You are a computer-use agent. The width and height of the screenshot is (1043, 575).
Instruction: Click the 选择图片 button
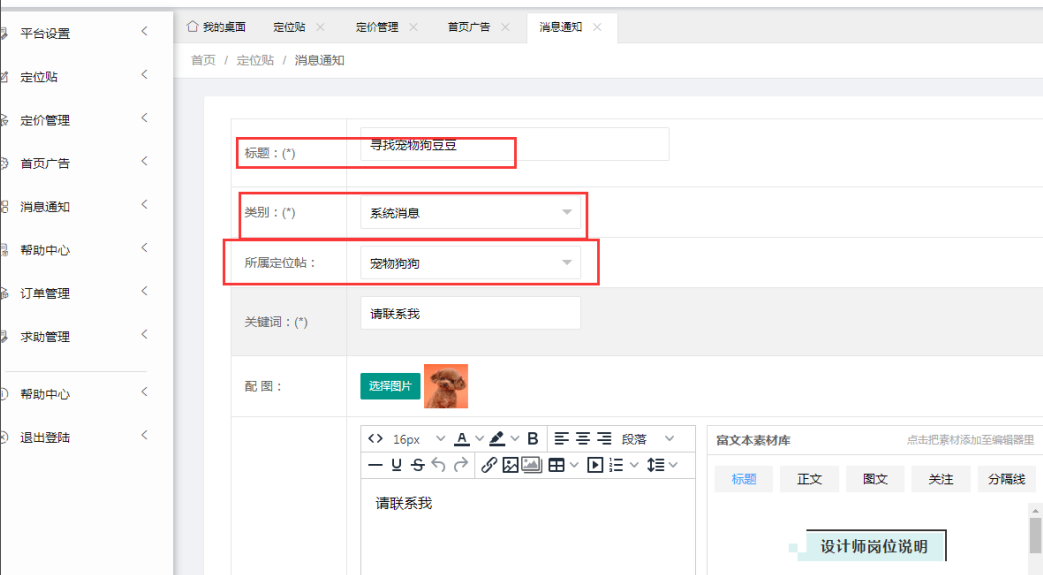click(390, 386)
